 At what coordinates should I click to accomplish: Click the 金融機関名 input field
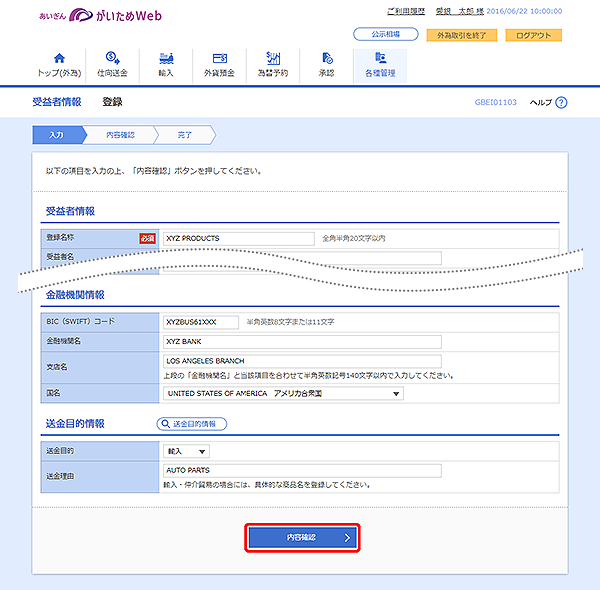[x=302, y=342]
